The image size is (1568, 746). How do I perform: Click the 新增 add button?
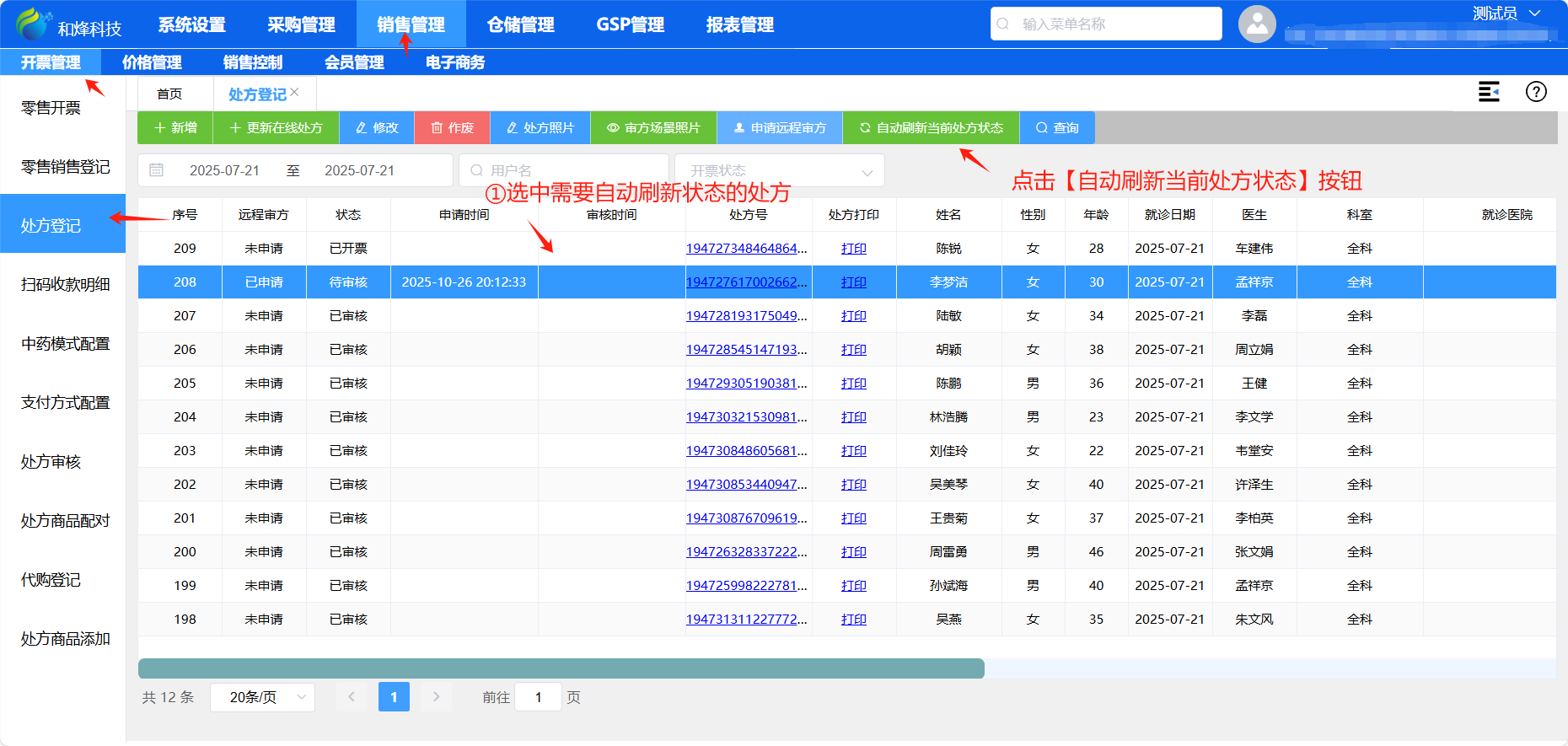(x=175, y=128)
